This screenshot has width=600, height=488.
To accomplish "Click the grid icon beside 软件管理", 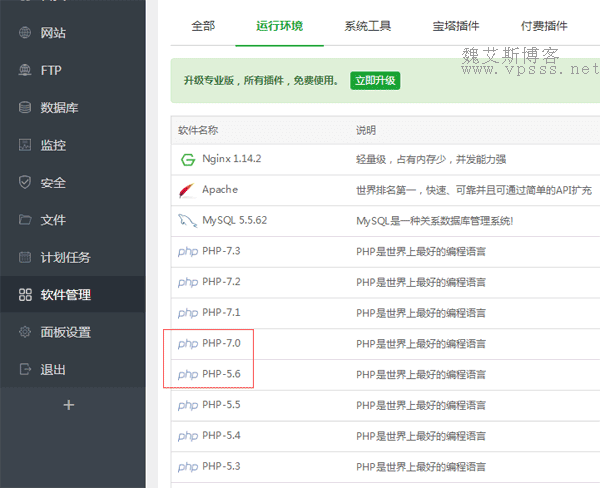I will click(25, 295).
